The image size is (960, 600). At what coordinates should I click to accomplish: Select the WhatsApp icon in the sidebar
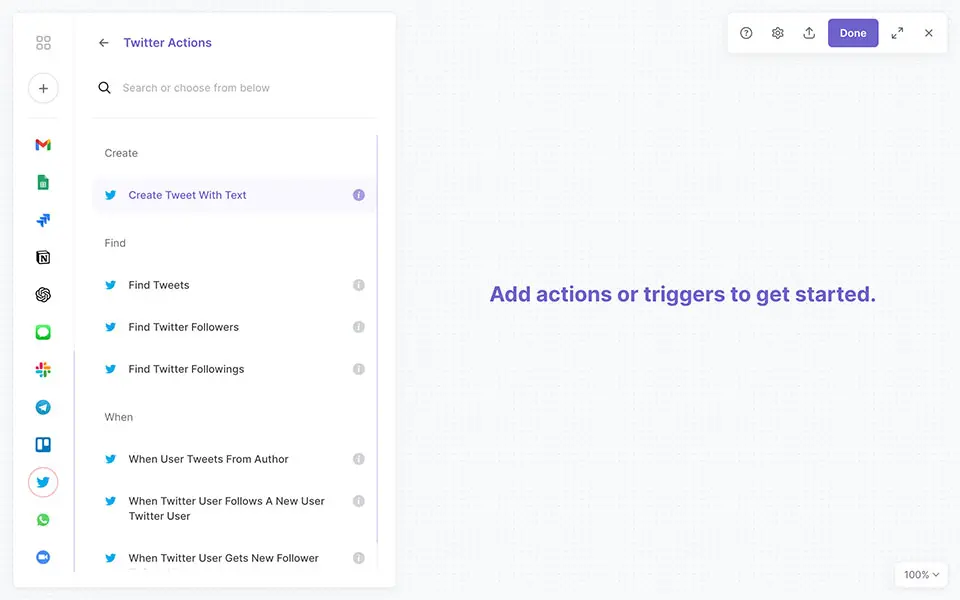point(43,520)
